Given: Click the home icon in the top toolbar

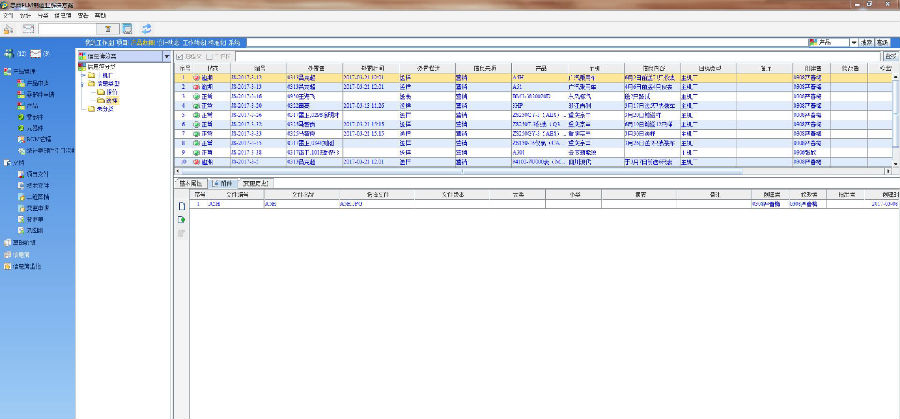Looking at the screenshot, I should click(10, 28).
